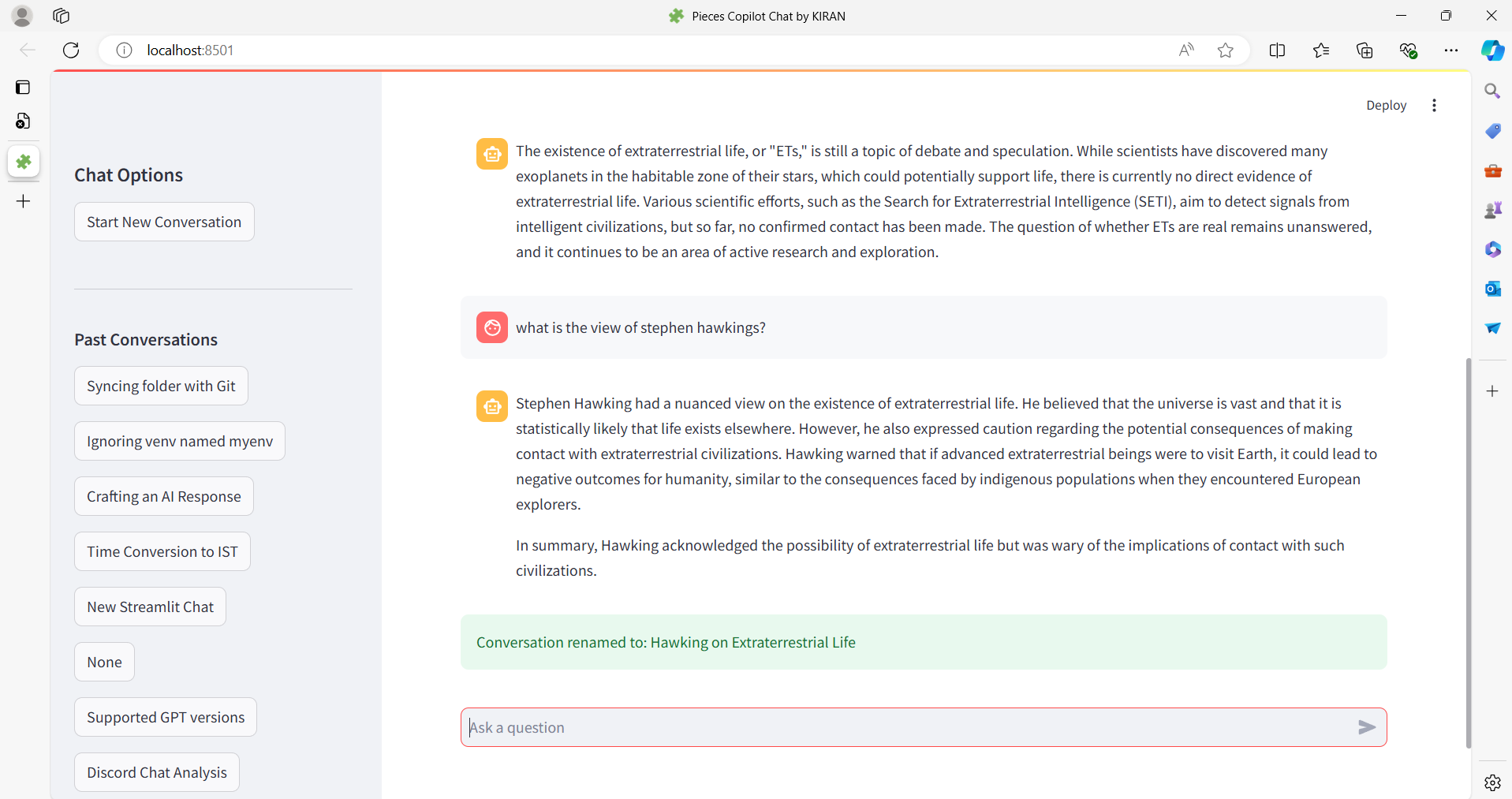Click the Conversation renamed success message
The height and width of the screenshot is (799, 1512).
coord(924,642)
